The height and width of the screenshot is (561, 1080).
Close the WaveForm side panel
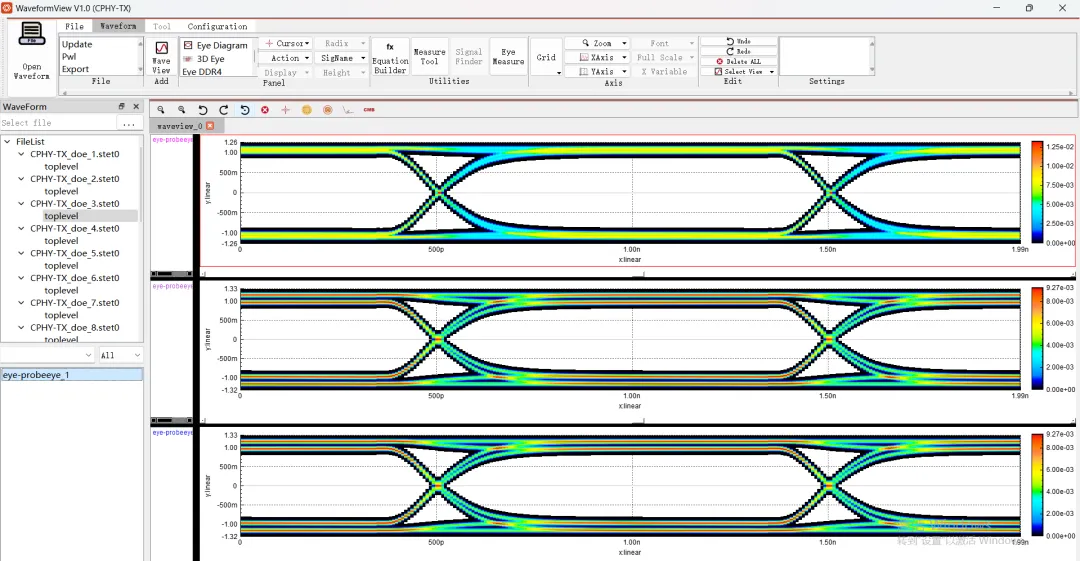point(136,106)
